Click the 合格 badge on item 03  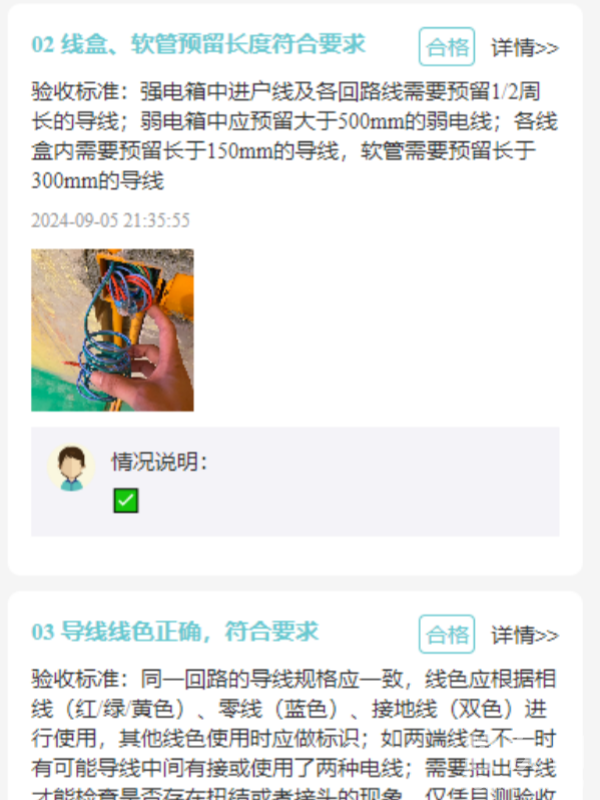pos(447,634)
